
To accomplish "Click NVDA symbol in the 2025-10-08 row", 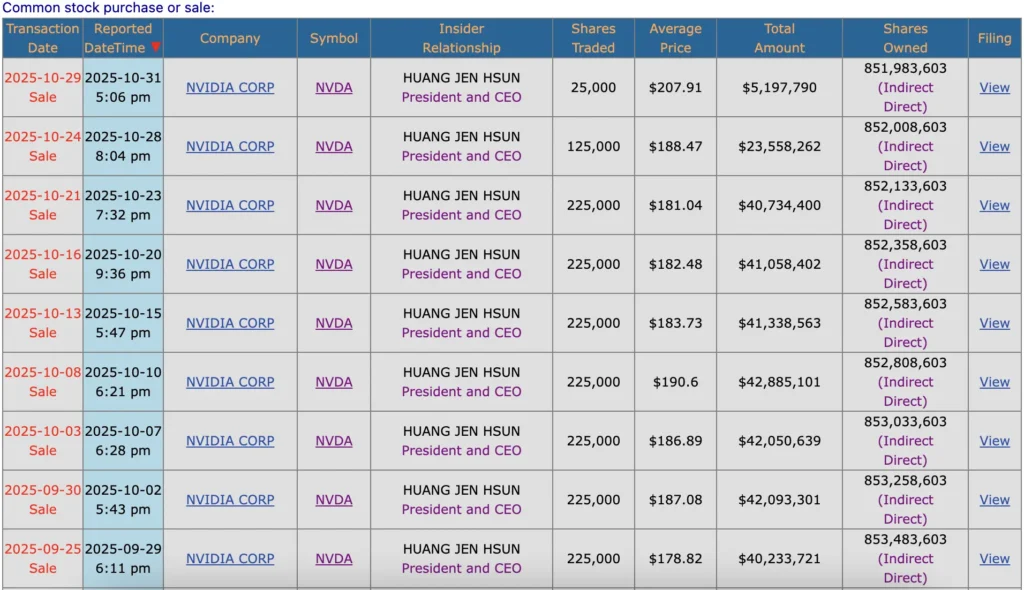I will [x=334, y=382].
